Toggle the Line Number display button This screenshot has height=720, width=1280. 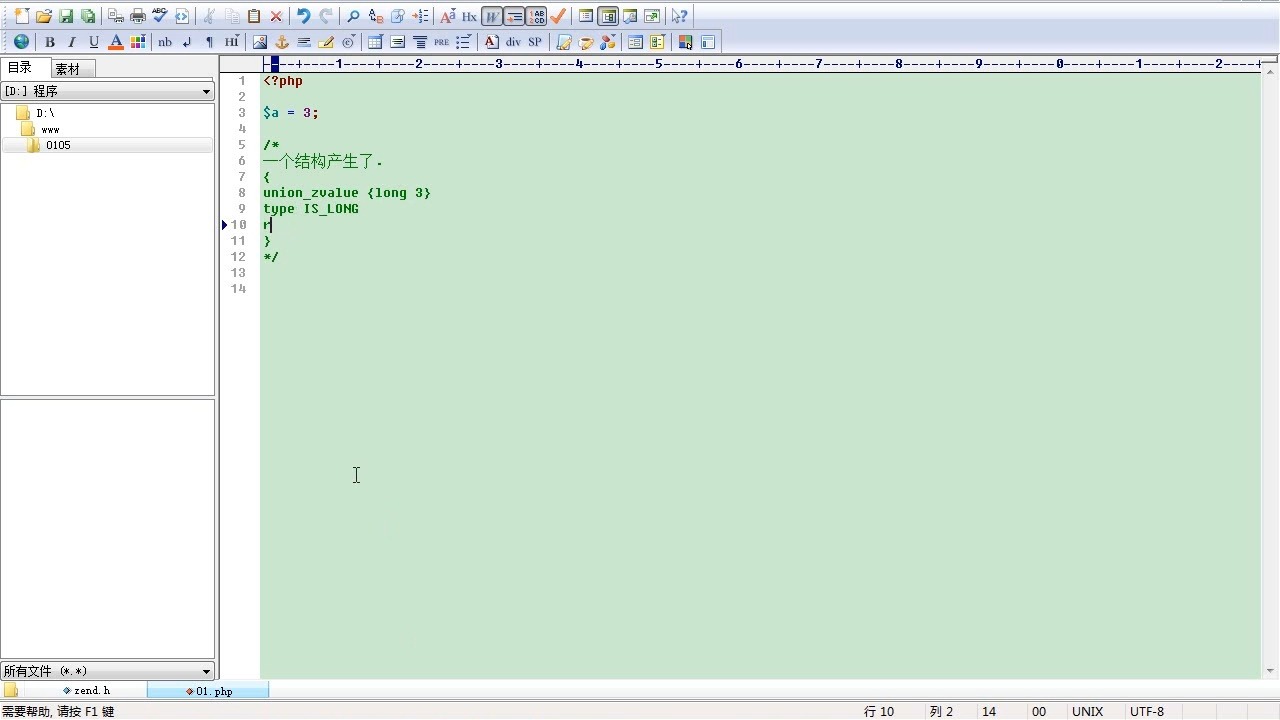point(536,16)
